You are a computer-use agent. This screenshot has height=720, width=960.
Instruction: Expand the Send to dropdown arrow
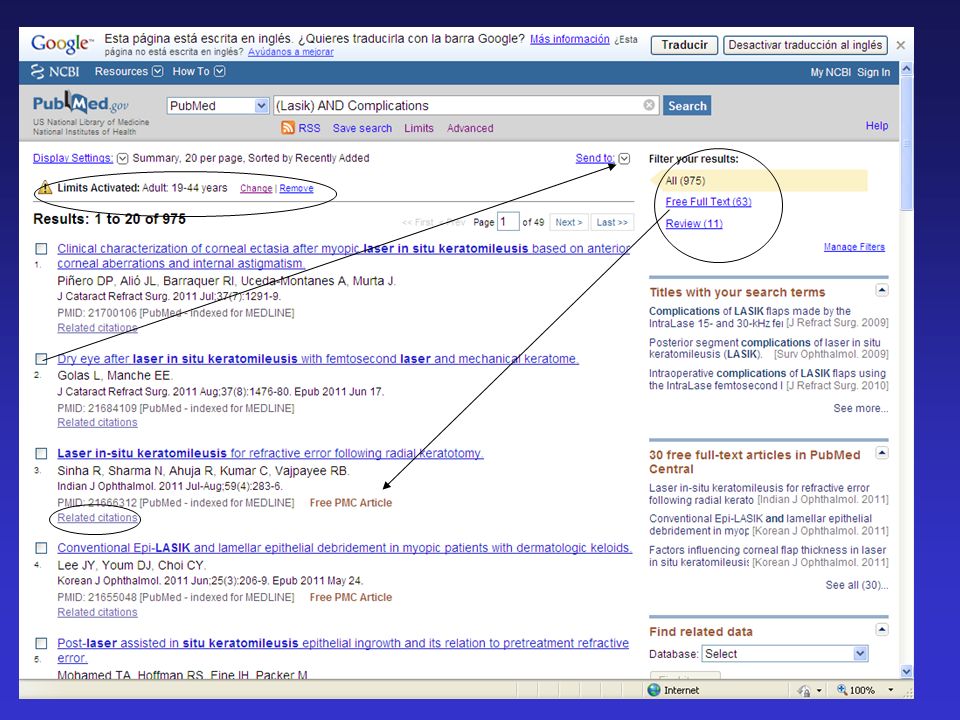624,159
